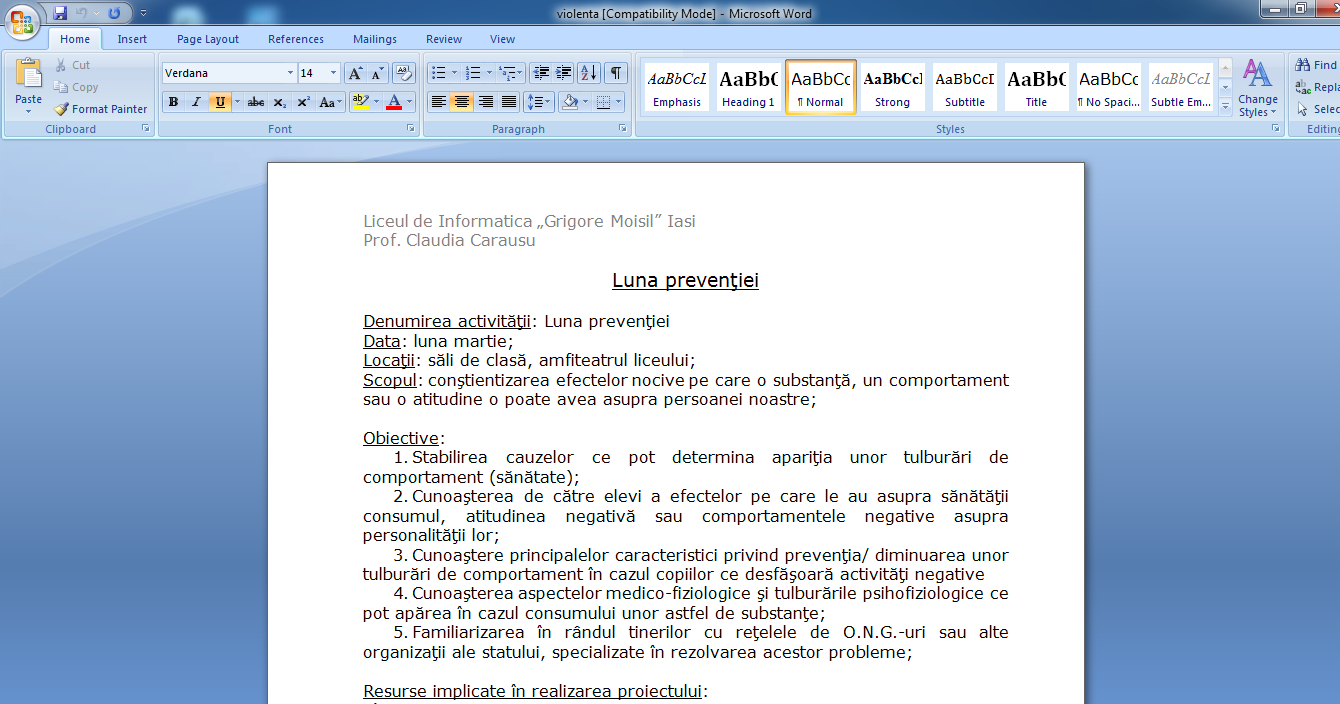Open the line spacing dropdown
The width and height of the screenshot is (1340, 704).
(x=540, y=102)
